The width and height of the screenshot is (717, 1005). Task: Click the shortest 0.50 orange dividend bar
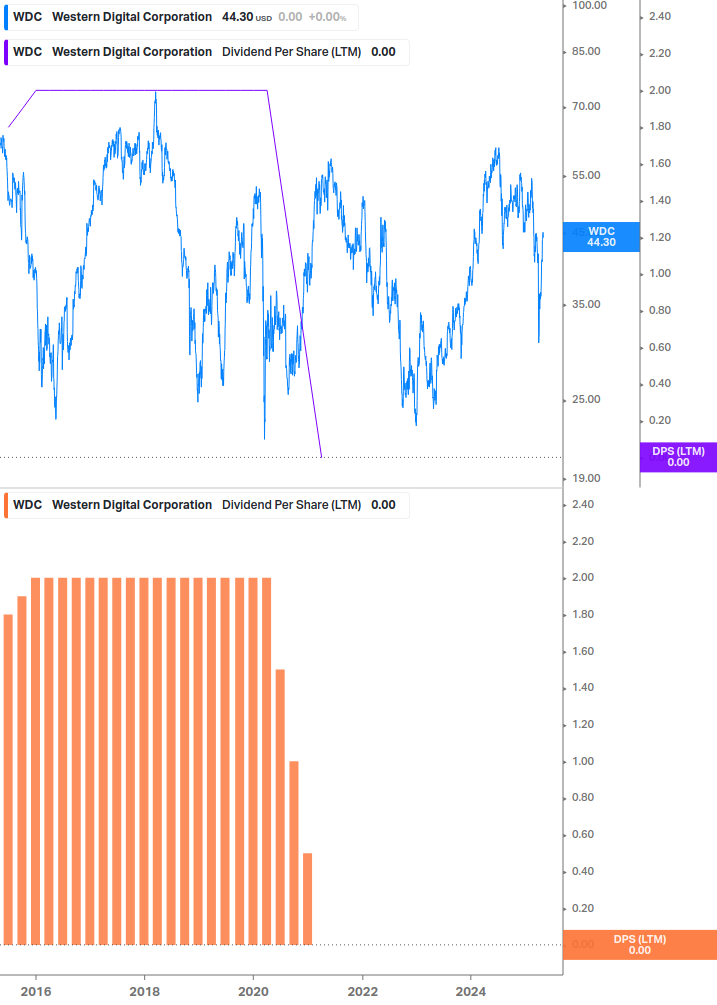pyautogui.click(x=308, y=899)
